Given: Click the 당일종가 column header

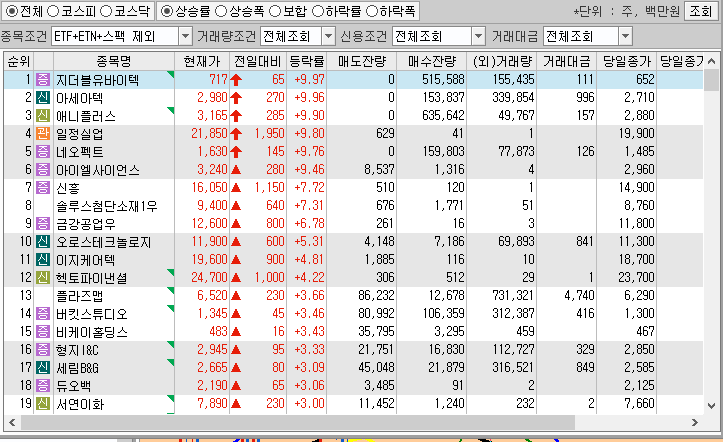Looking at the screenshot, I should (627, 61).
